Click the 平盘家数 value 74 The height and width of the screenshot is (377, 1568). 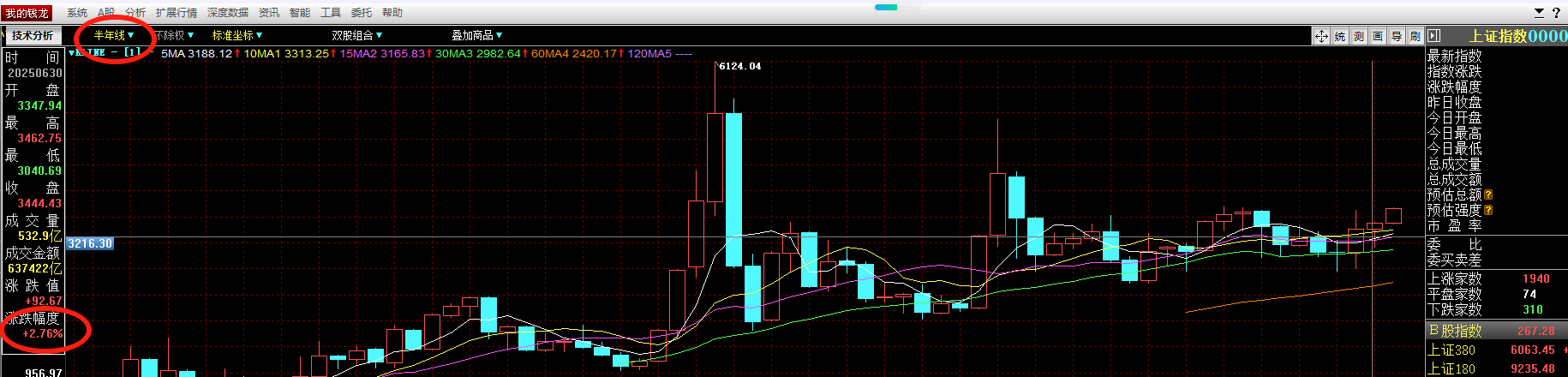(x=1529, y=294)
